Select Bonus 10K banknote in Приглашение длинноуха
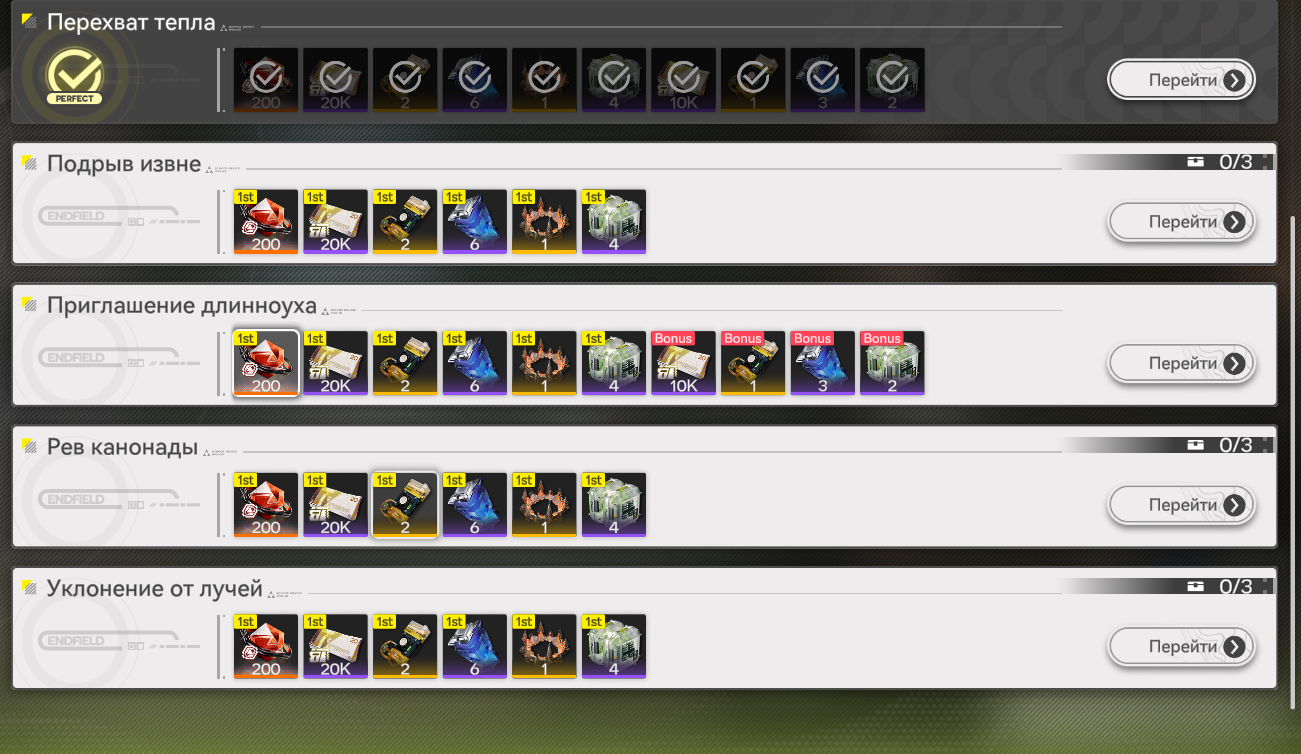The width and height of the screenshot is (1301, 754). (x=684, y=363)
